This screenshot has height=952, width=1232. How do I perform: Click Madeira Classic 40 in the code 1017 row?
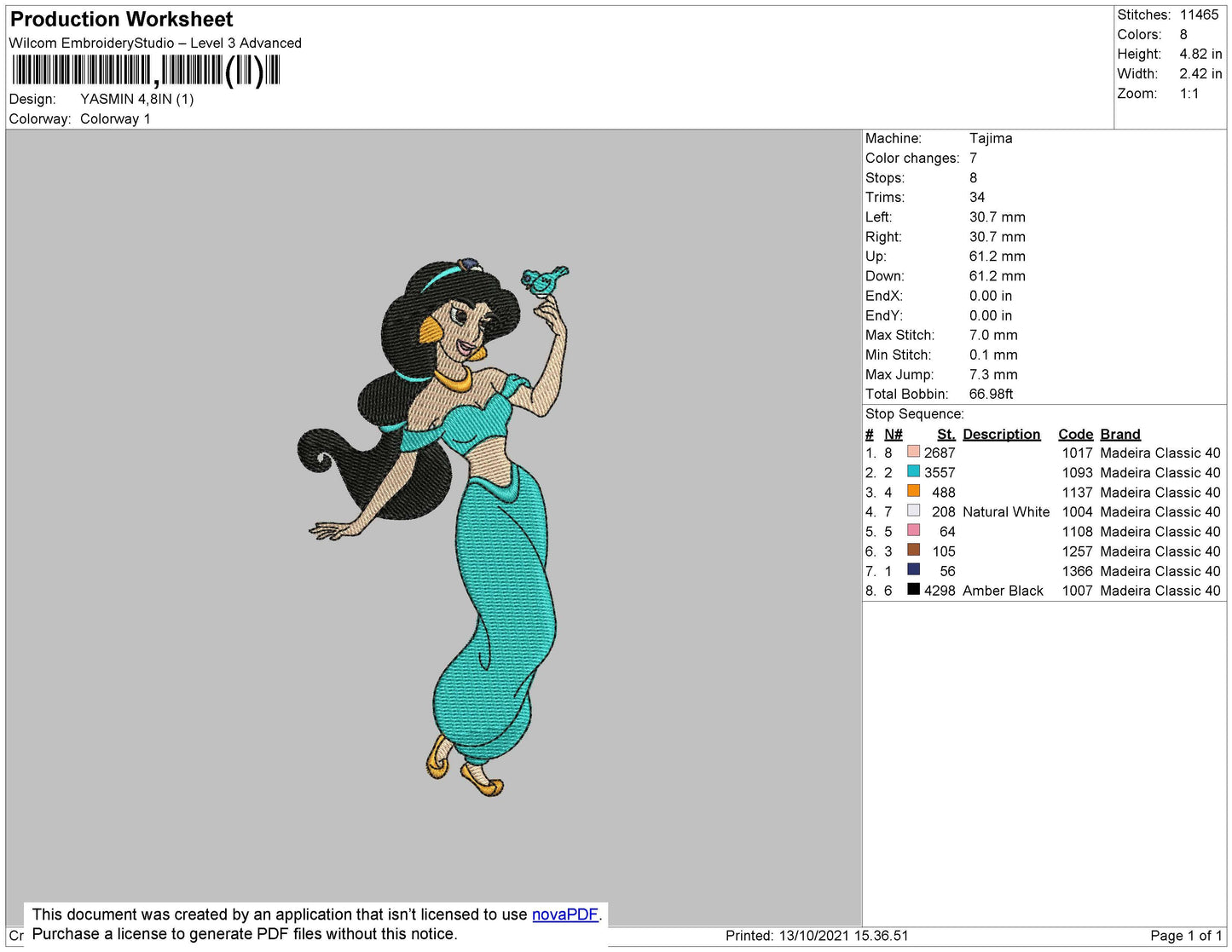(1160, 453)
